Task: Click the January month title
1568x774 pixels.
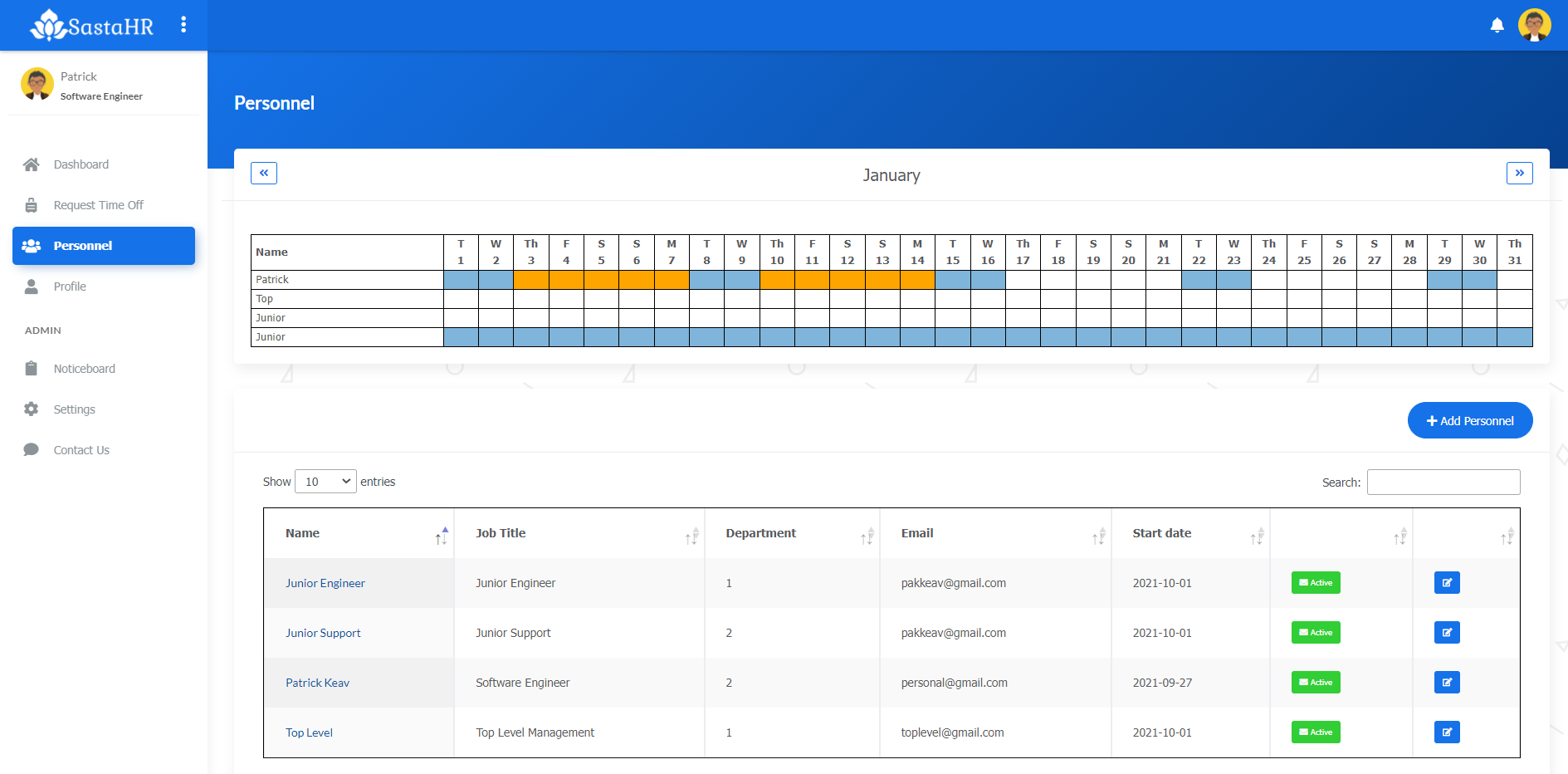Action: click(891, 175)
